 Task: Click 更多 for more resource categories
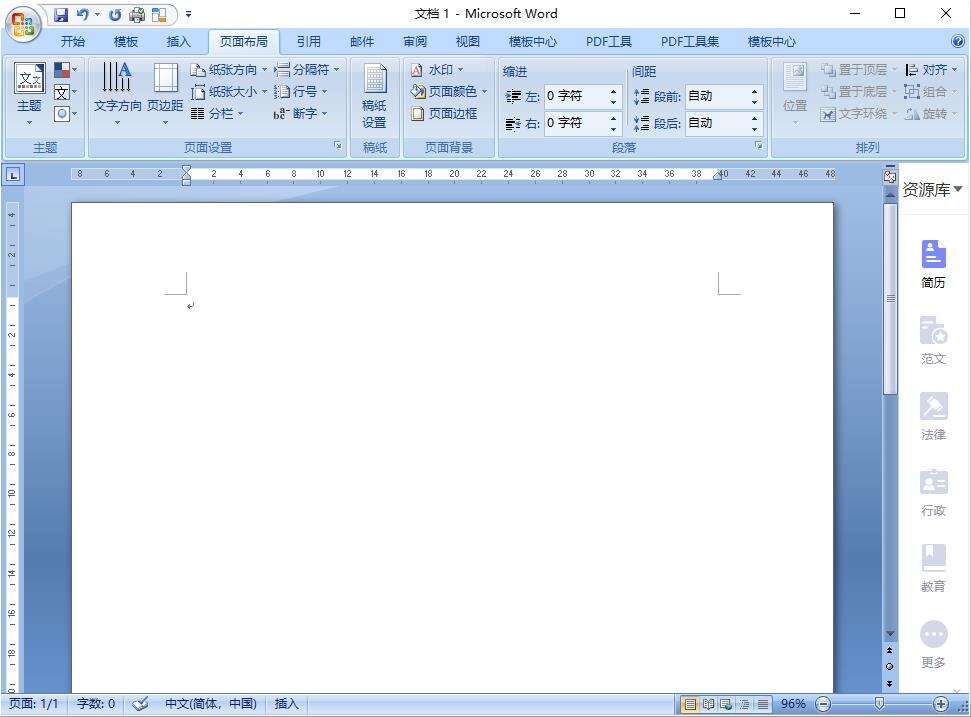(x=933, y=645)
